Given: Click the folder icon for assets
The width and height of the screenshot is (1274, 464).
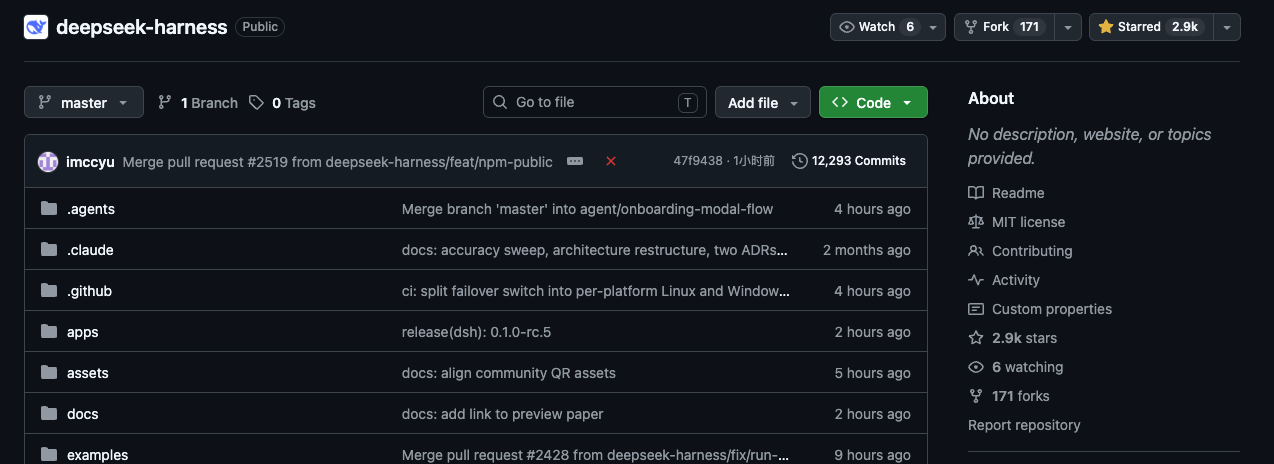Looking at the screenshot, I should pos(49,373).
